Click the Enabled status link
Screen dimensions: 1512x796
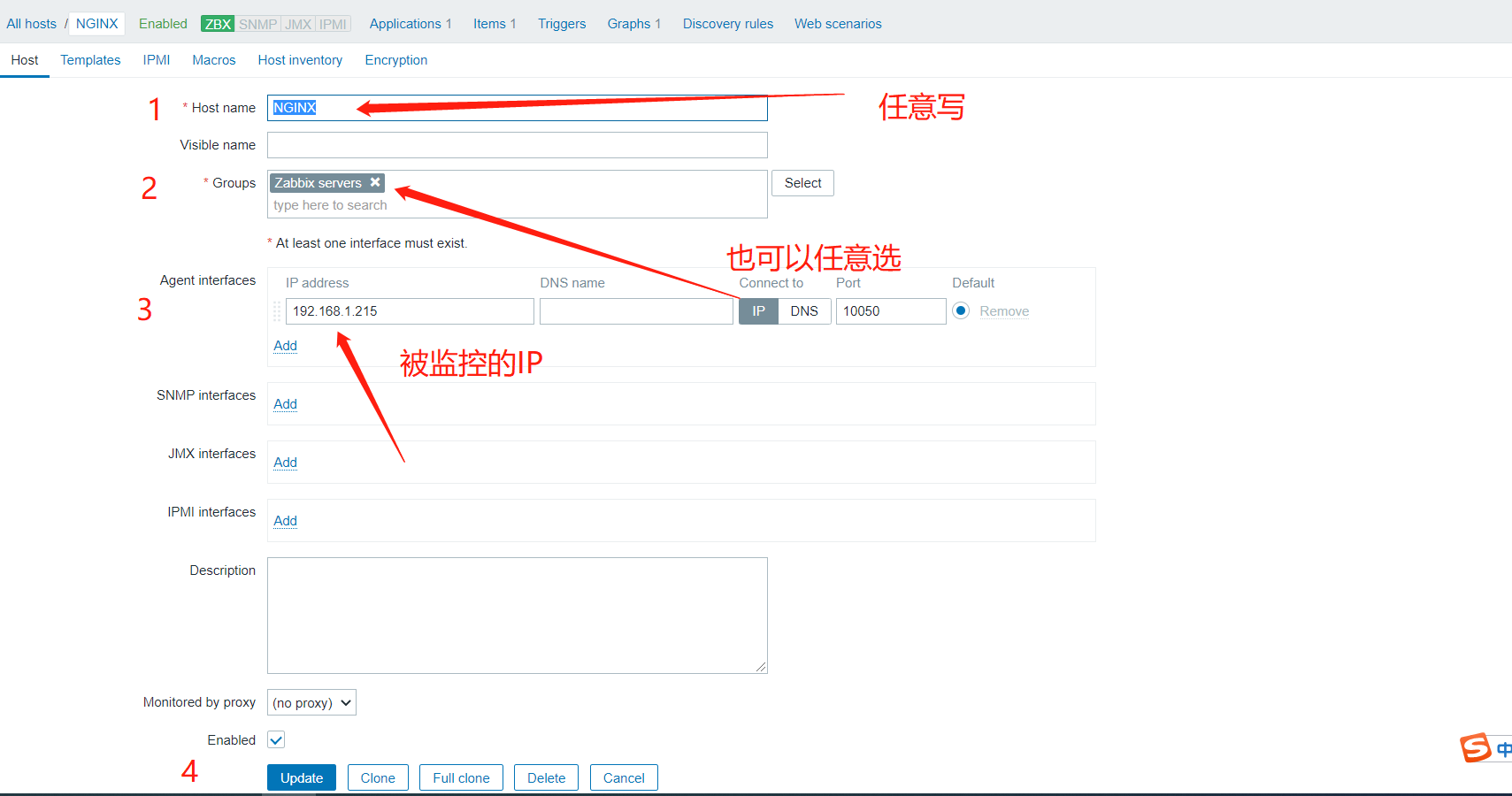(x=163, y=24)
